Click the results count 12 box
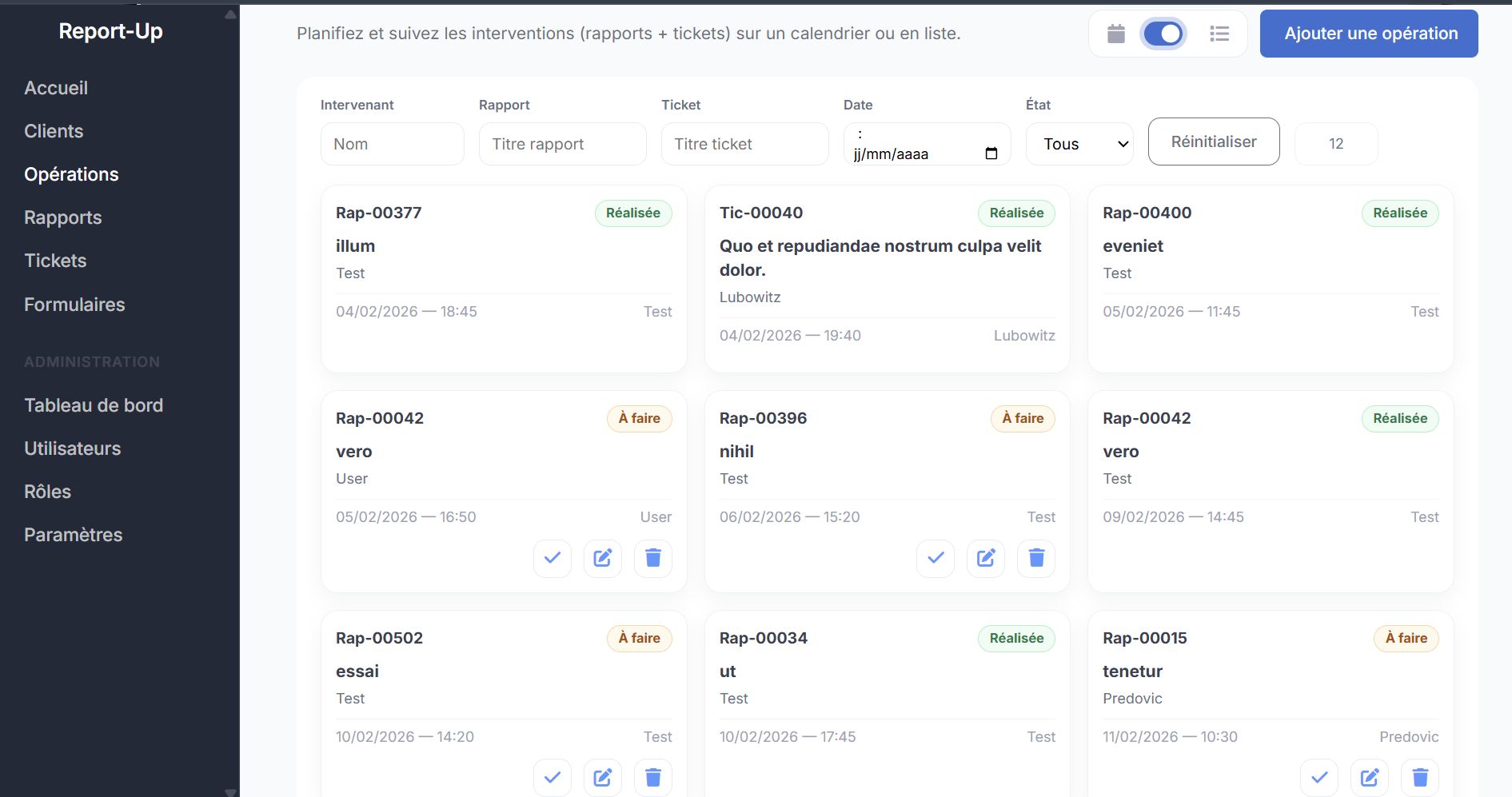 (1336, 144)
